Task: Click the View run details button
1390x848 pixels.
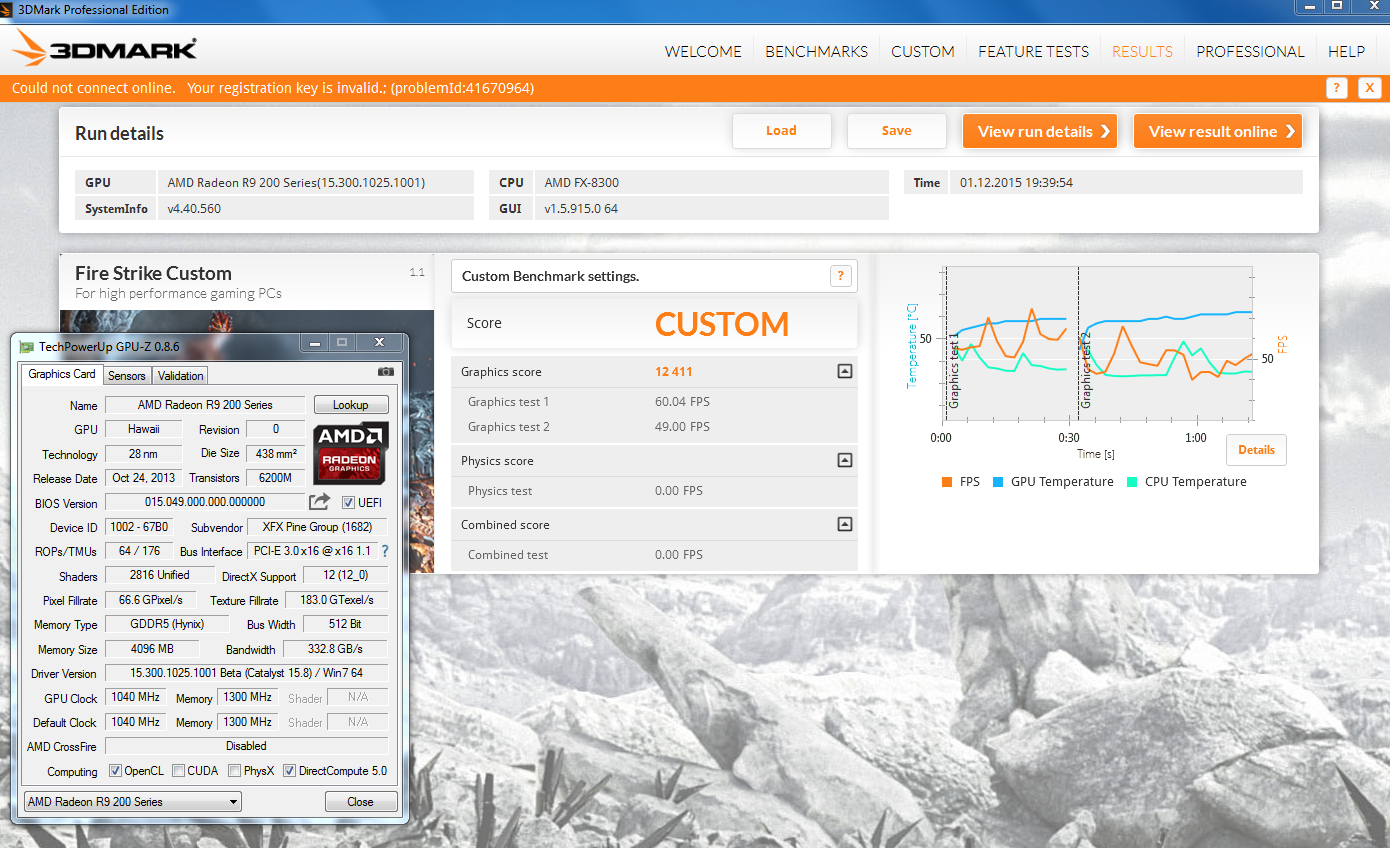Action: pos(1039,131)
